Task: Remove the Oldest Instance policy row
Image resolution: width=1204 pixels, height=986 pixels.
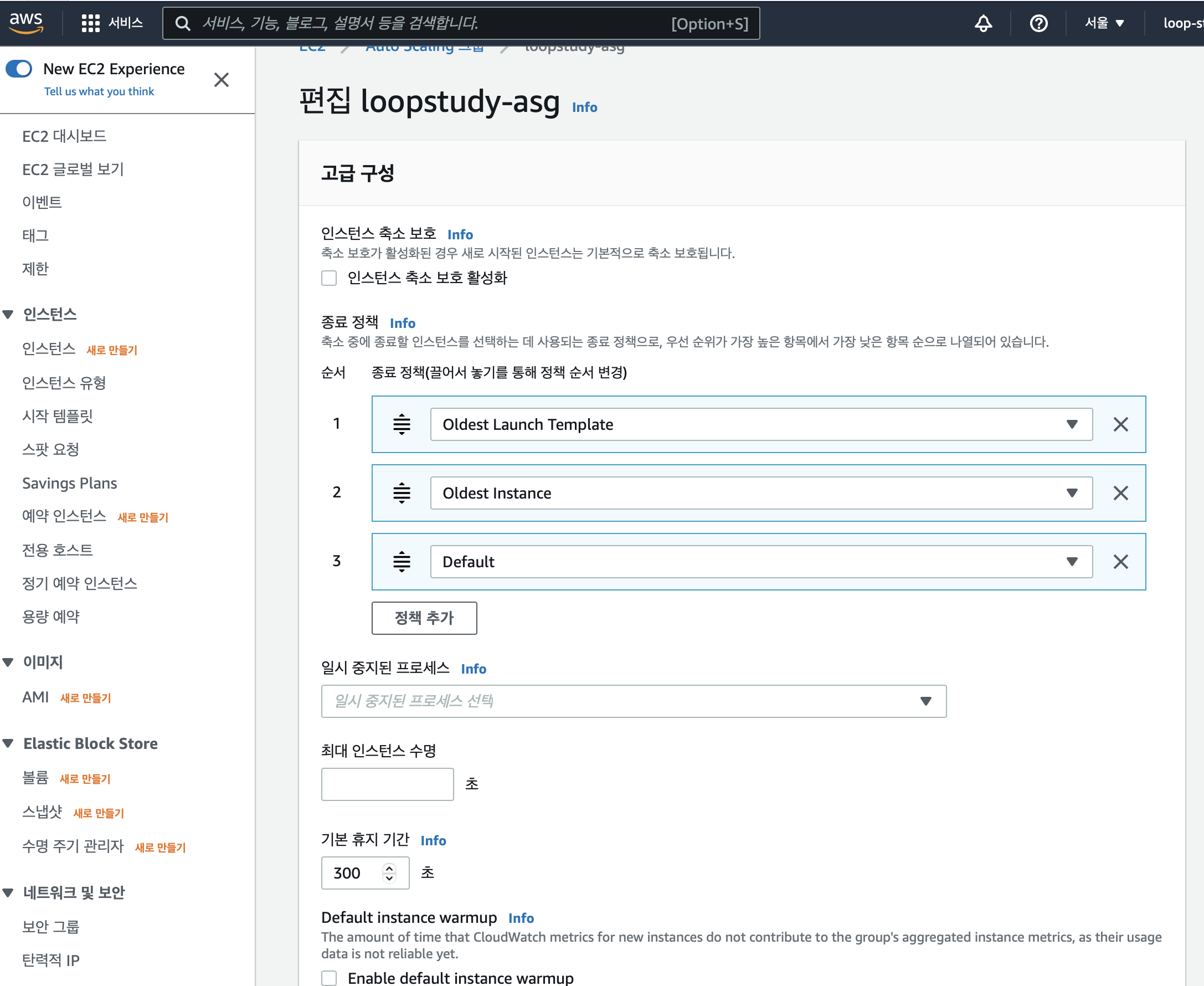Action: tap(1120, 493)
